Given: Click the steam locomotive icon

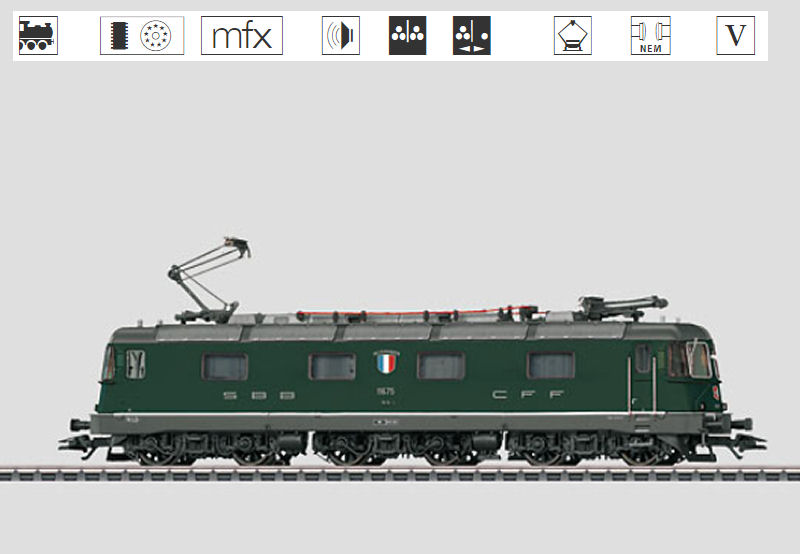Looking at the screenshot, I should click(38, 36).
